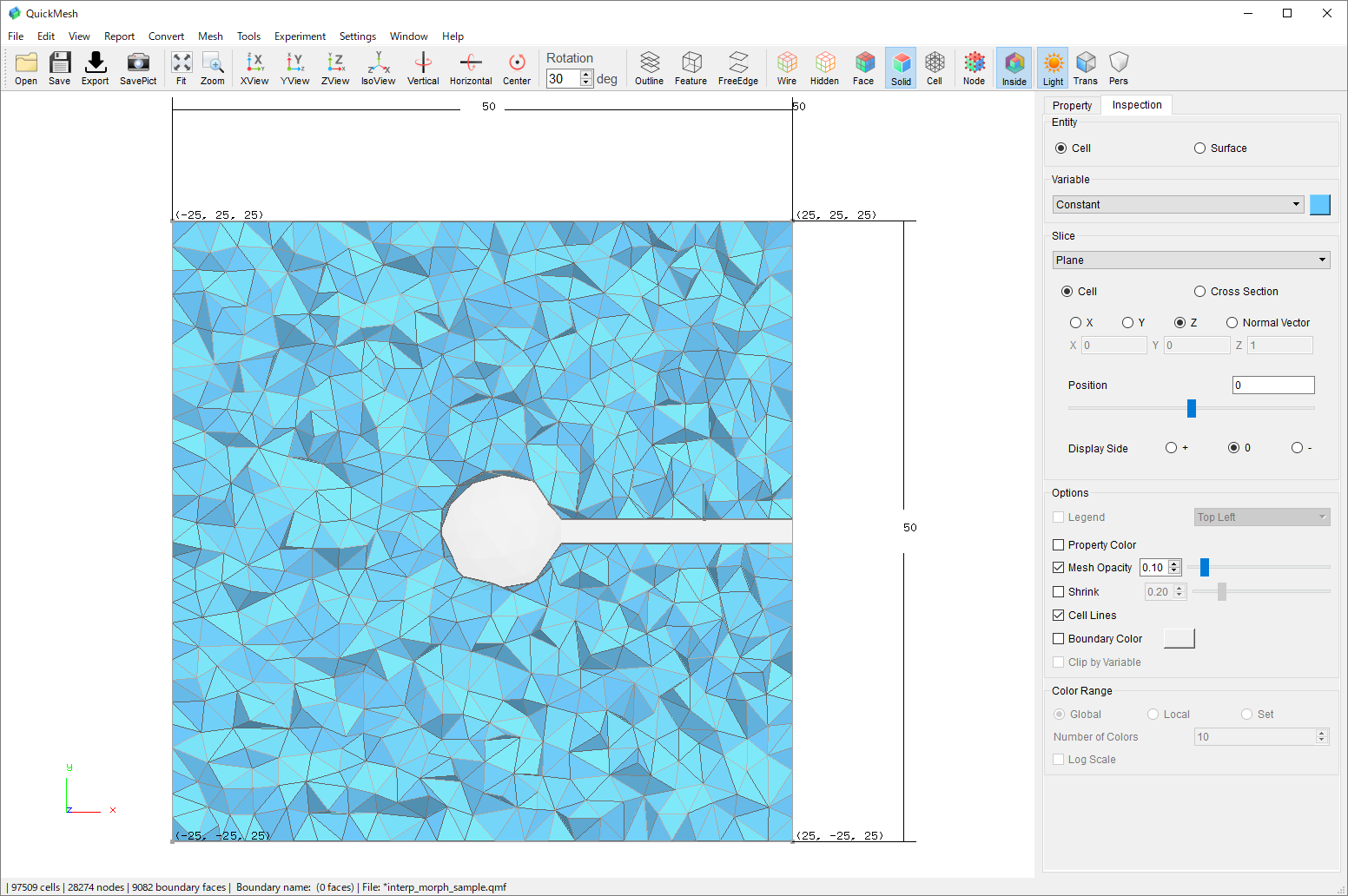1348x896 pixels.
Task: Enable the Shrink option checkbox
Action: 1058,591
